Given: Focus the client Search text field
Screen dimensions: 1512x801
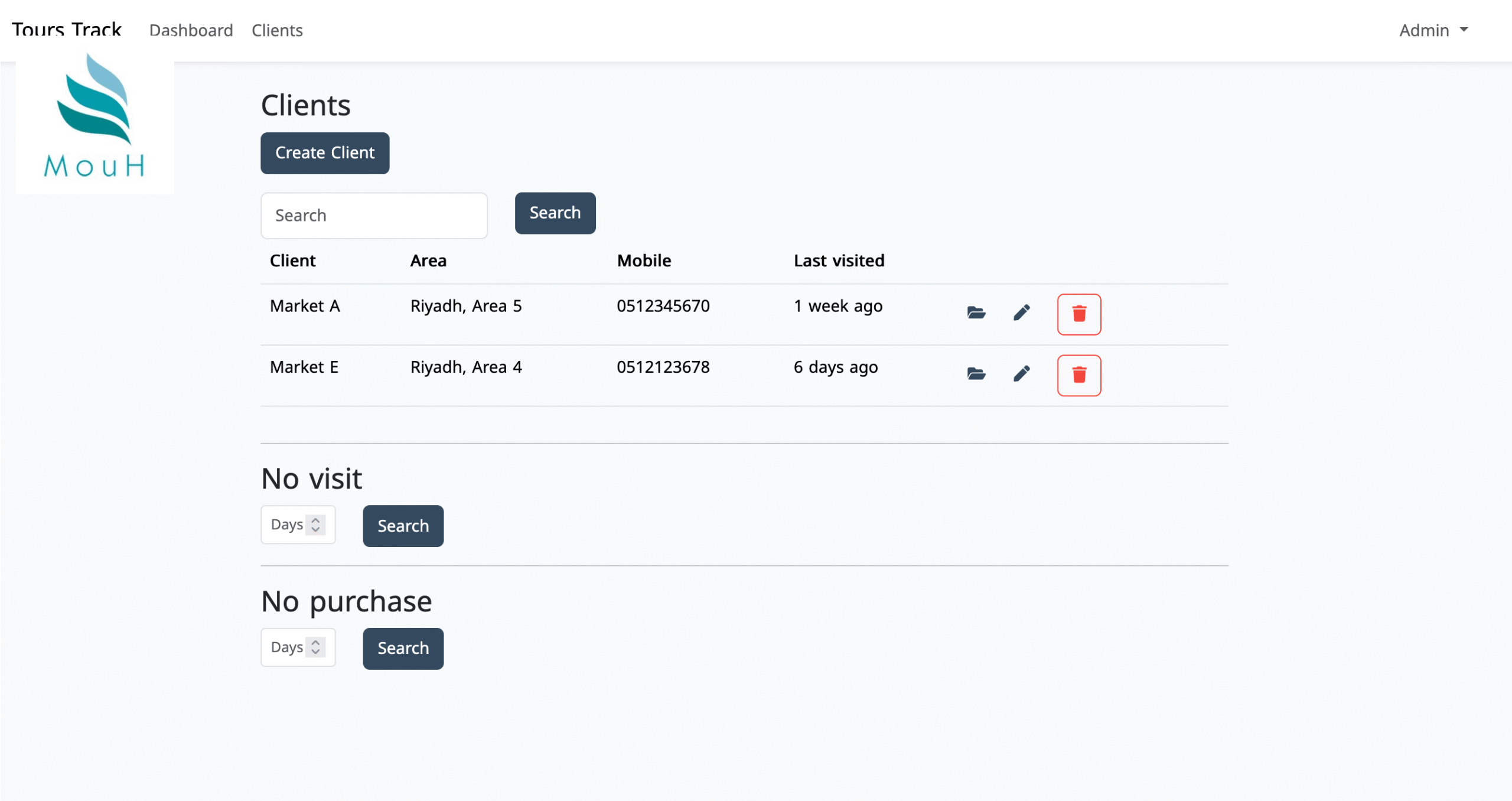Looking at the screenshot, I should tap(374, 216).
